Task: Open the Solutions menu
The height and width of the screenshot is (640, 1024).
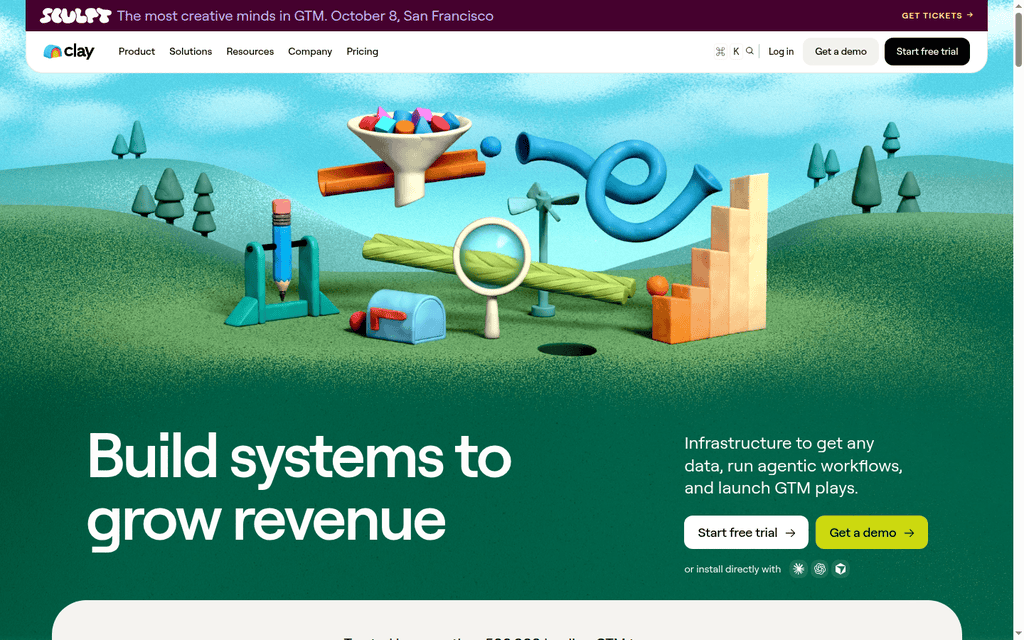Action: pyautogui.click(x=191, y=52)
